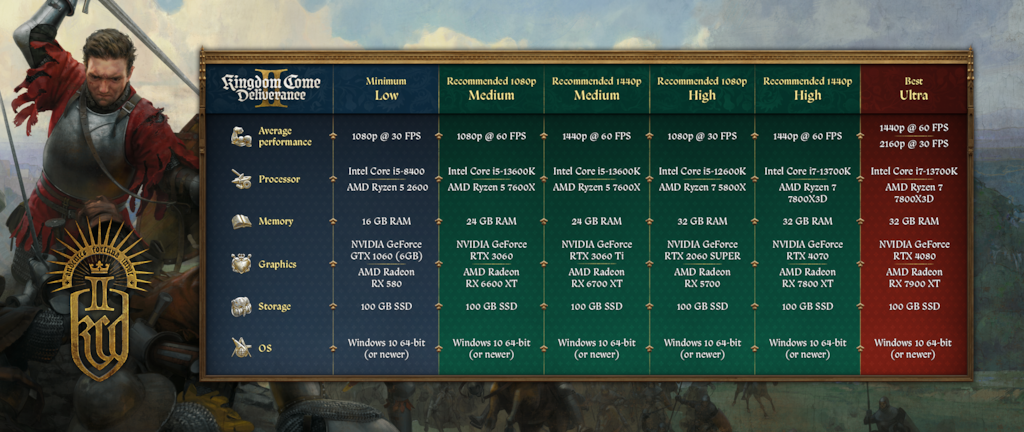Select the Storage row label
Image resolution: width=1024 pixels, height=432 pixels.
pos(274,307)
